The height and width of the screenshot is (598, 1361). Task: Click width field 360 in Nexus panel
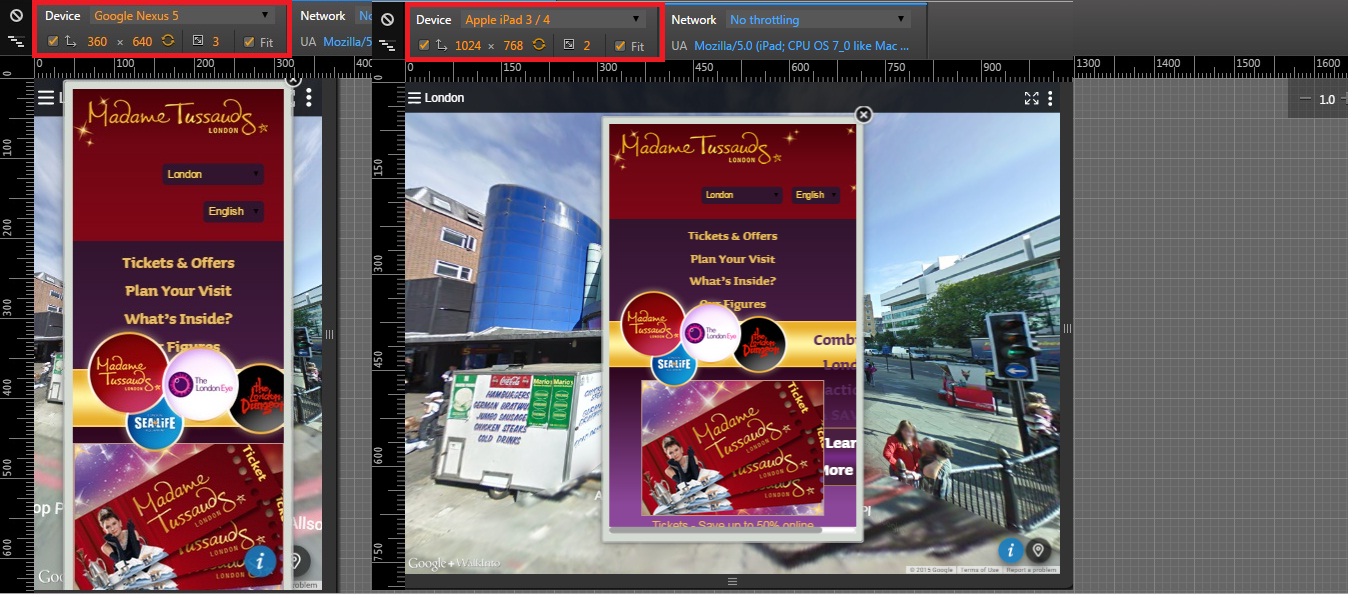pyautogui.click(x=97, y=42)
